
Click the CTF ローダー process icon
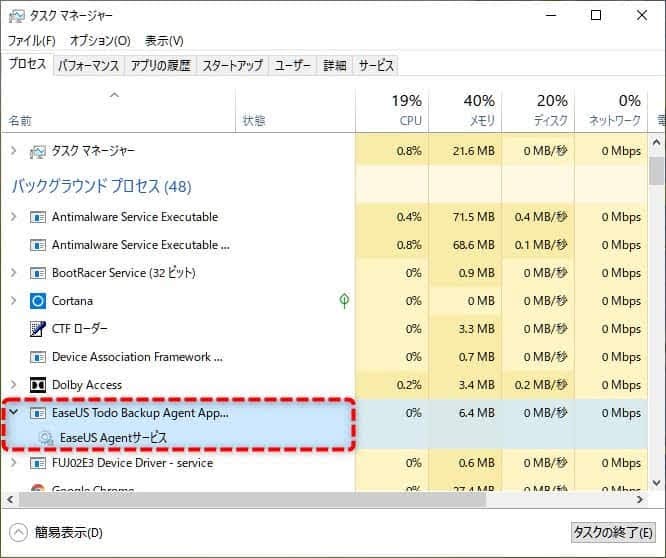(x=38, y=329)
